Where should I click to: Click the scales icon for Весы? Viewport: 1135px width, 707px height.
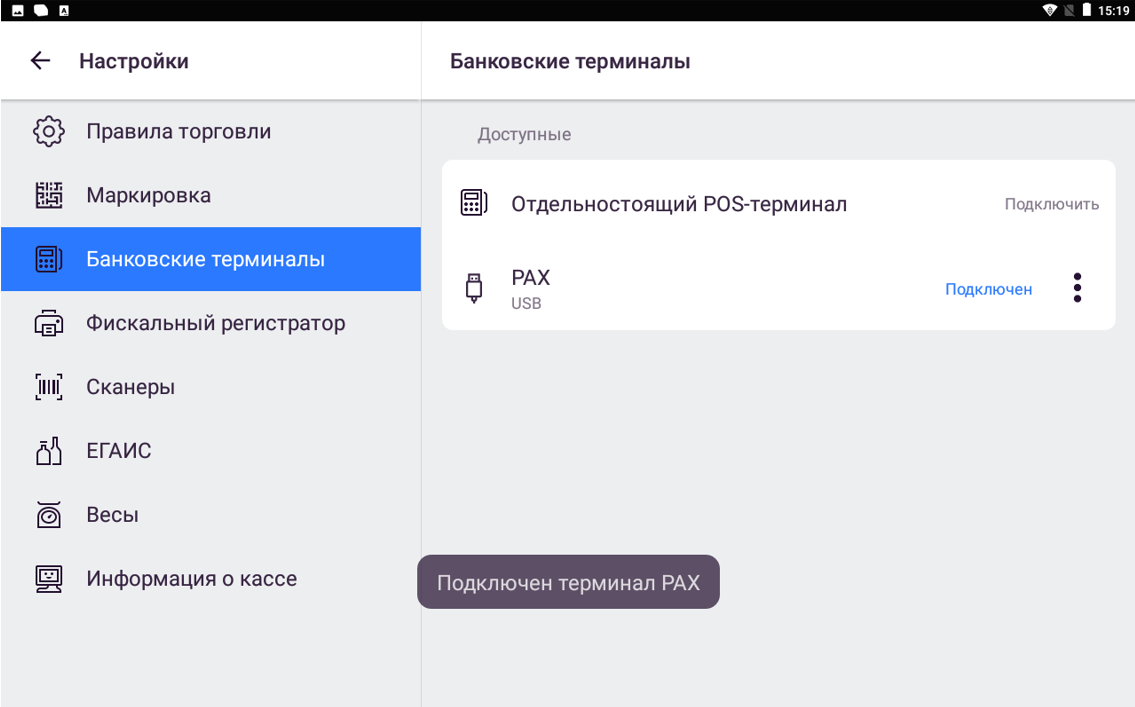point(49,515)
